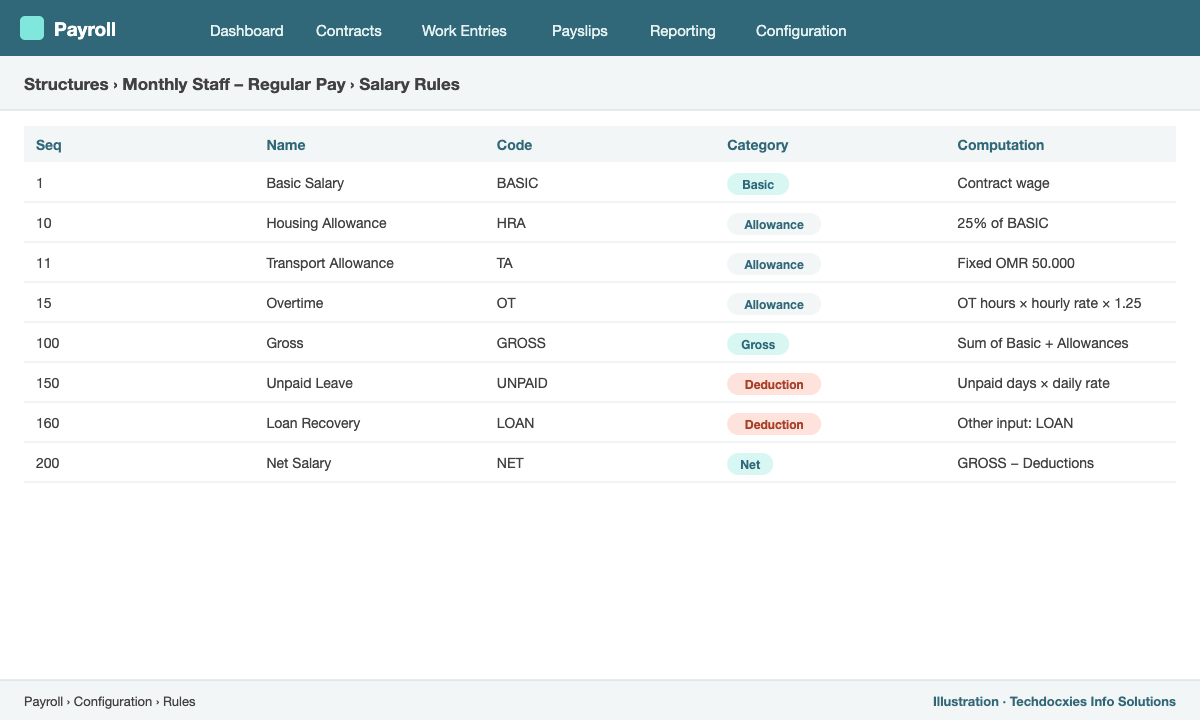Open the Net Salary rule

tap(299, 463)
